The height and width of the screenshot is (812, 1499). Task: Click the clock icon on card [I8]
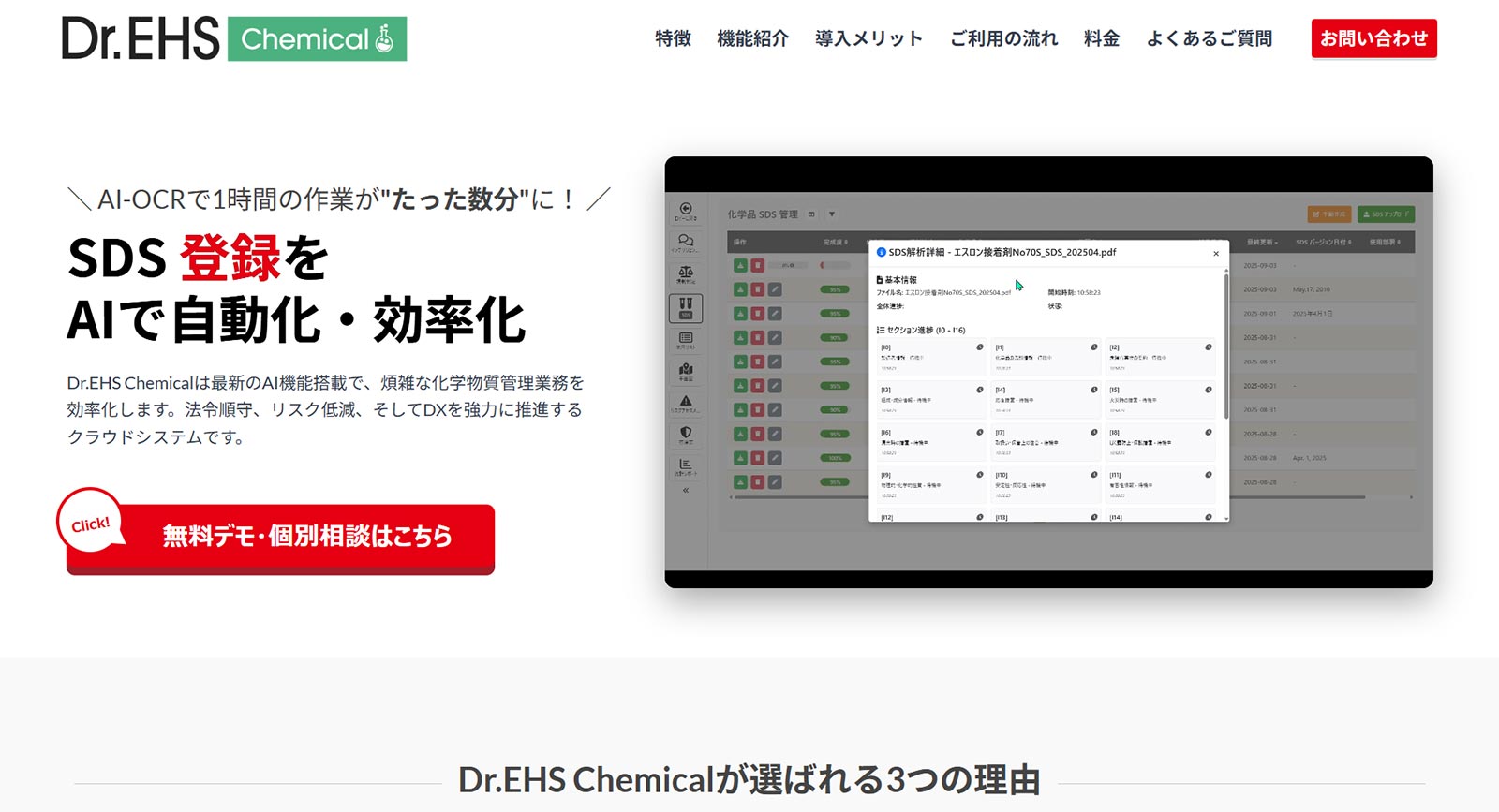1209,433
